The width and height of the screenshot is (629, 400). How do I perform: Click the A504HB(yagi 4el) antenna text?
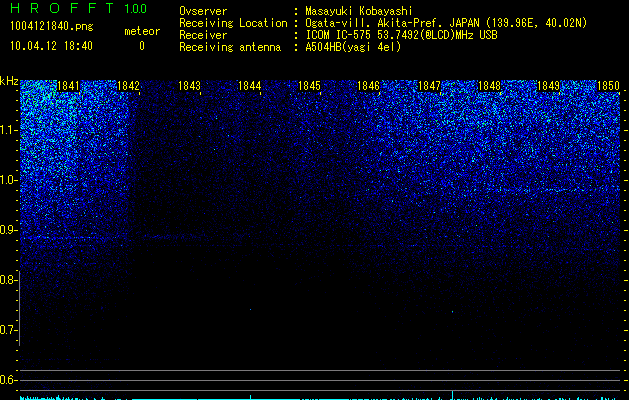pyautogui.click(x=353, y=47)
